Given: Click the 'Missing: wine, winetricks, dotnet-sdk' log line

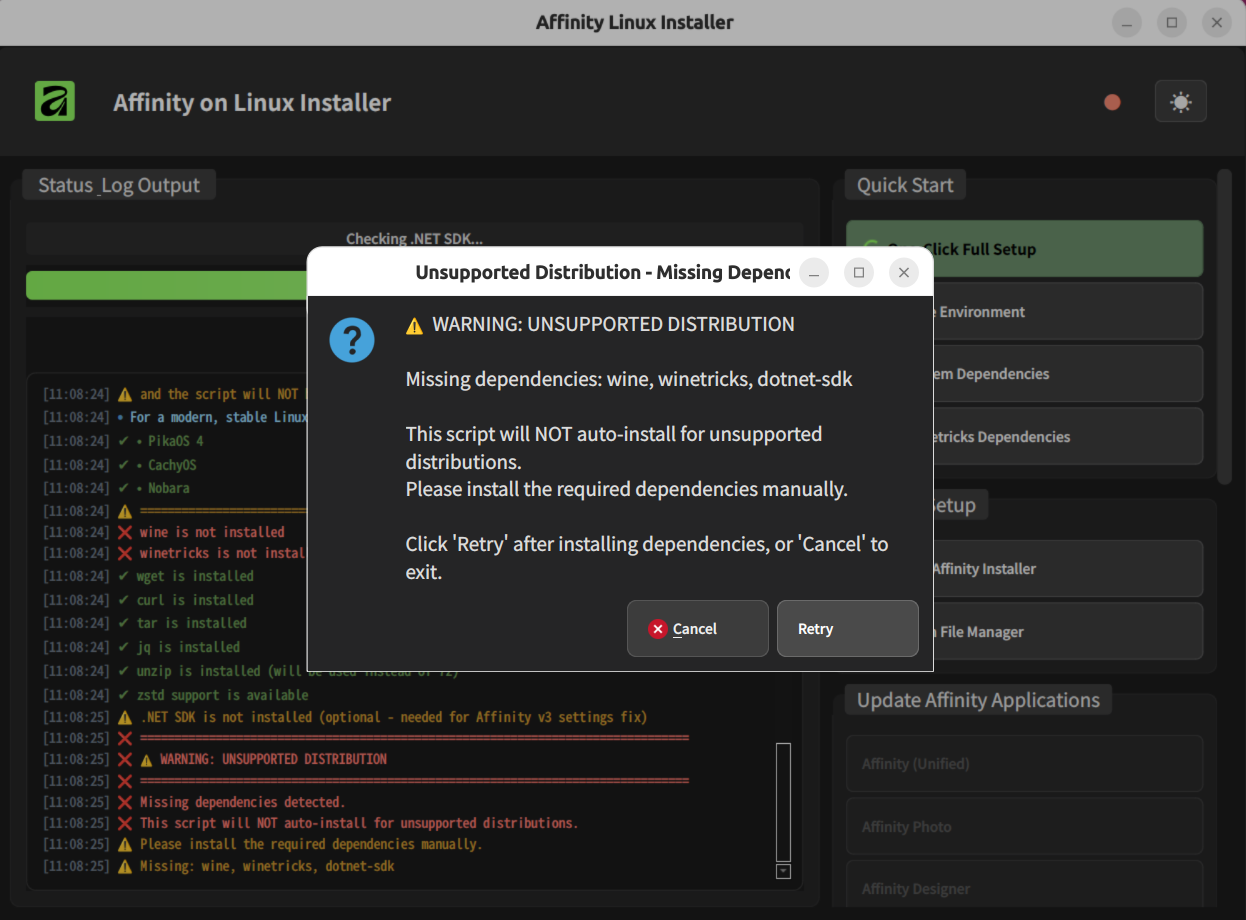Looking at the screenshot, I should (267, 866).
